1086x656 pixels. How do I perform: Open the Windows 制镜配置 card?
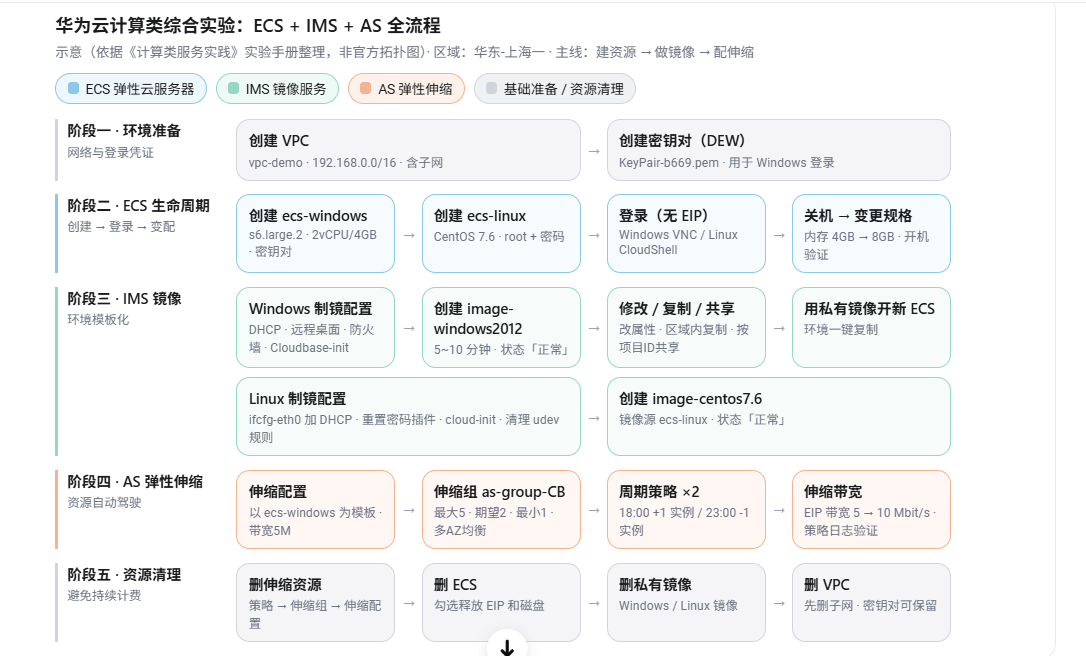tap(315, 327)
